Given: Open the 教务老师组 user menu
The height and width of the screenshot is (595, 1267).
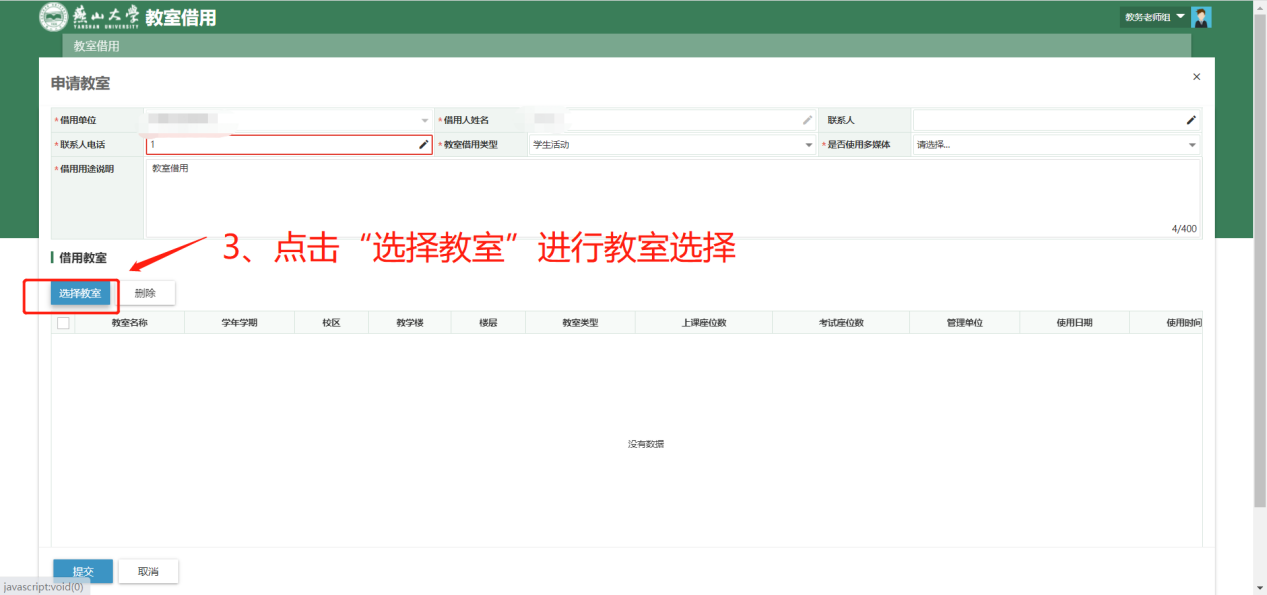Looking at the screenshot, I should click(1153, 17).
